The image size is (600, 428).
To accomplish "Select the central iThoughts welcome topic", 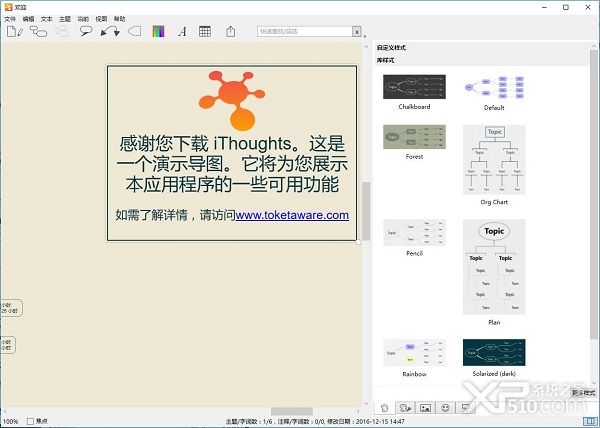I will [x=232, y=153].
